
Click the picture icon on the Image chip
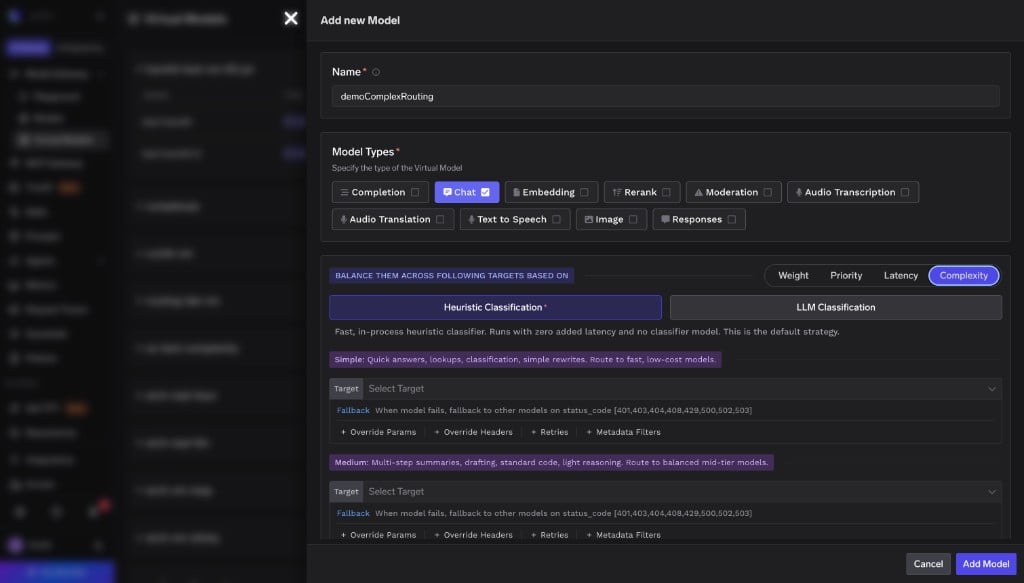click(588, 220)
